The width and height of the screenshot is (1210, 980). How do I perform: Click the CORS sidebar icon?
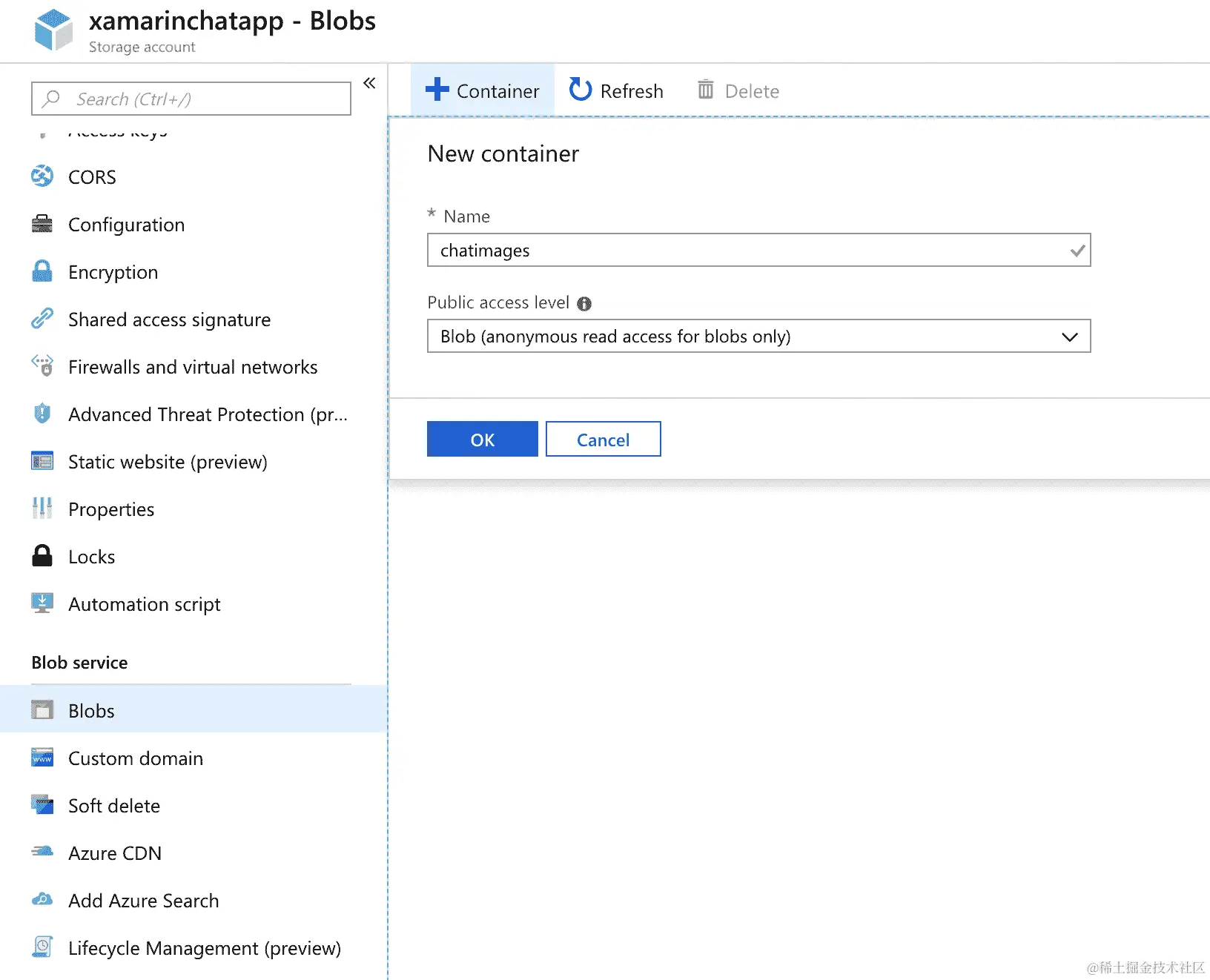tap(42, 176)
